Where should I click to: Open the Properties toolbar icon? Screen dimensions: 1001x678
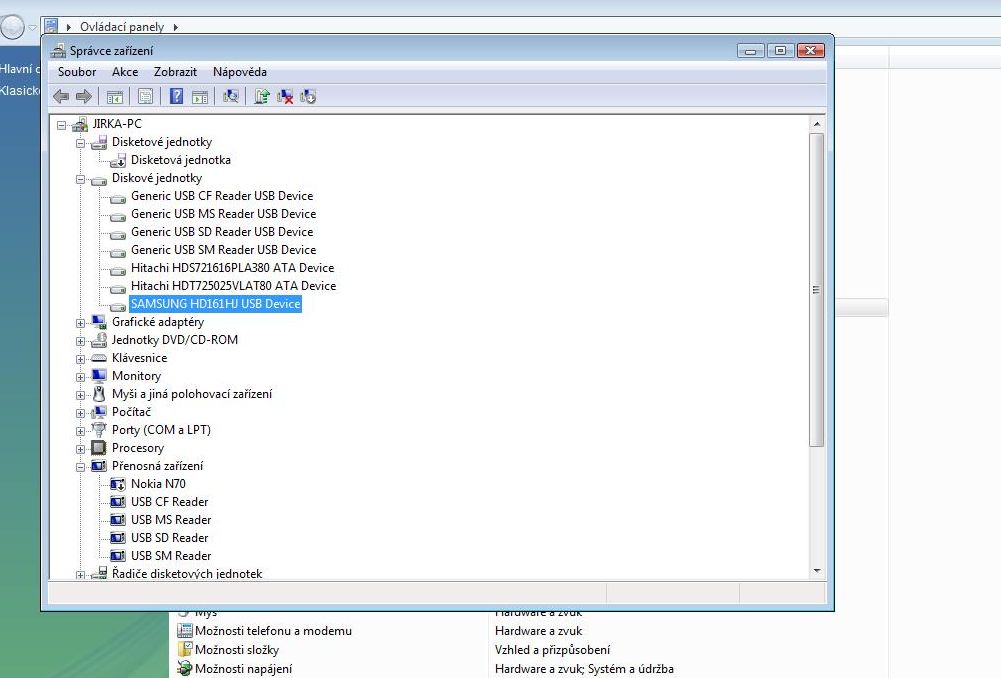click(x=146, y=97)
